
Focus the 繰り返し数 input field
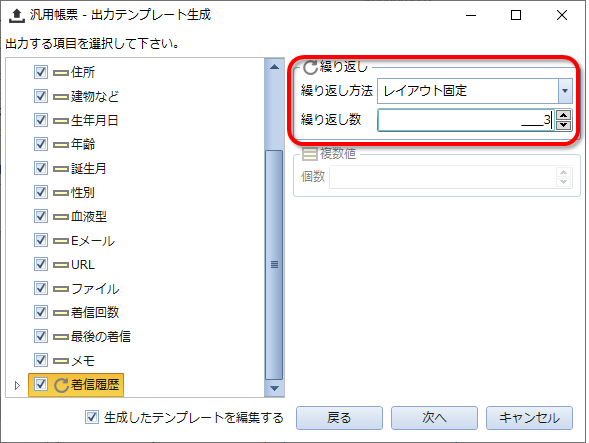point(466,120)
